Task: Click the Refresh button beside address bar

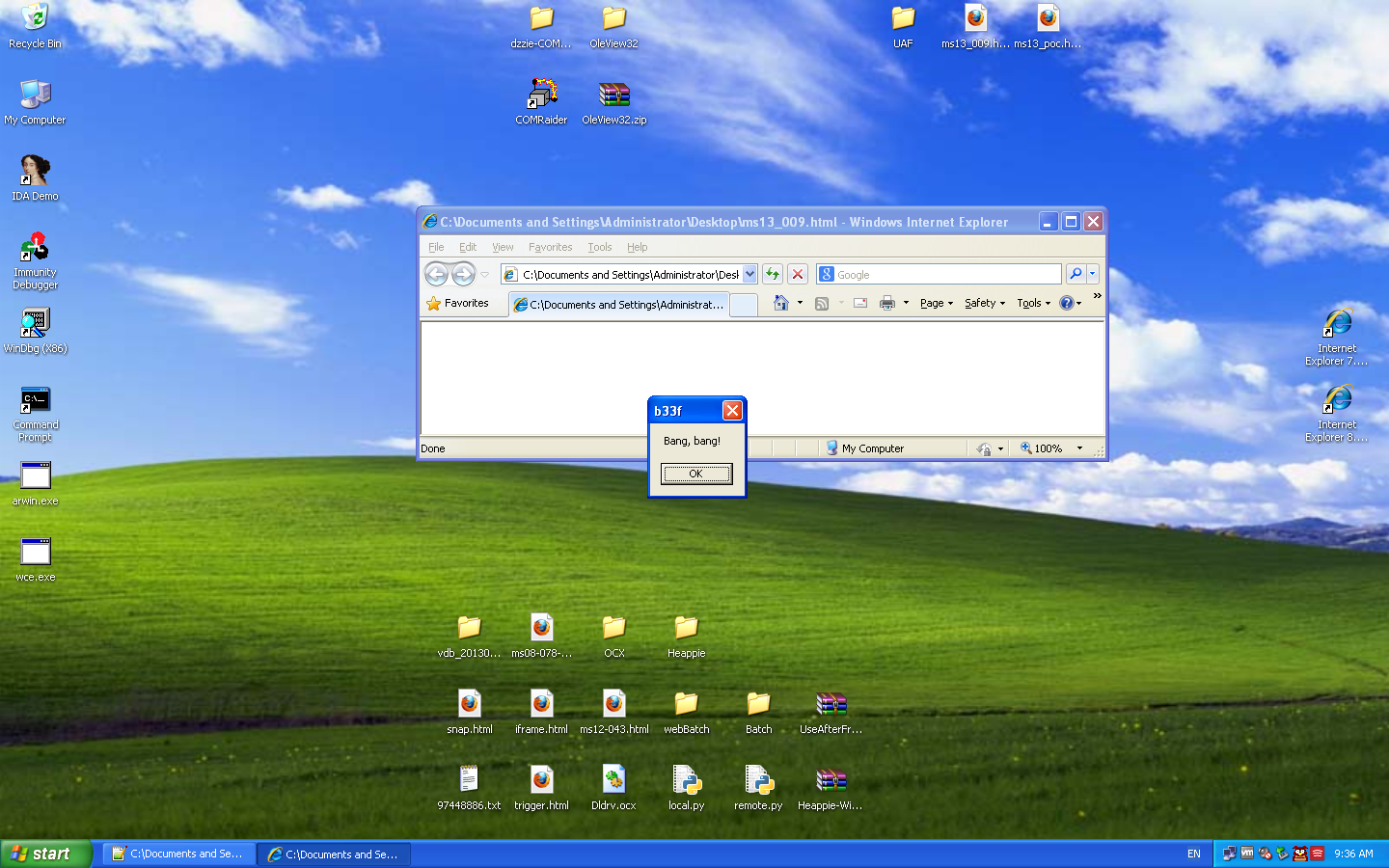Action: point(773,274)
